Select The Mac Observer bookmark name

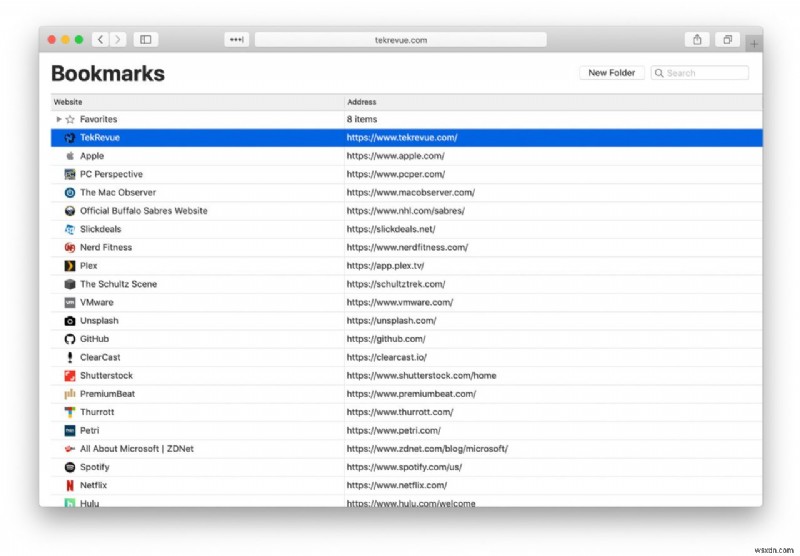(118, 193)
